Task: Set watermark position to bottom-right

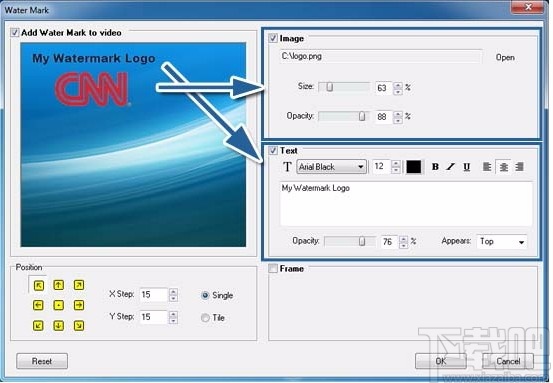Action: (x=79, y=326)
